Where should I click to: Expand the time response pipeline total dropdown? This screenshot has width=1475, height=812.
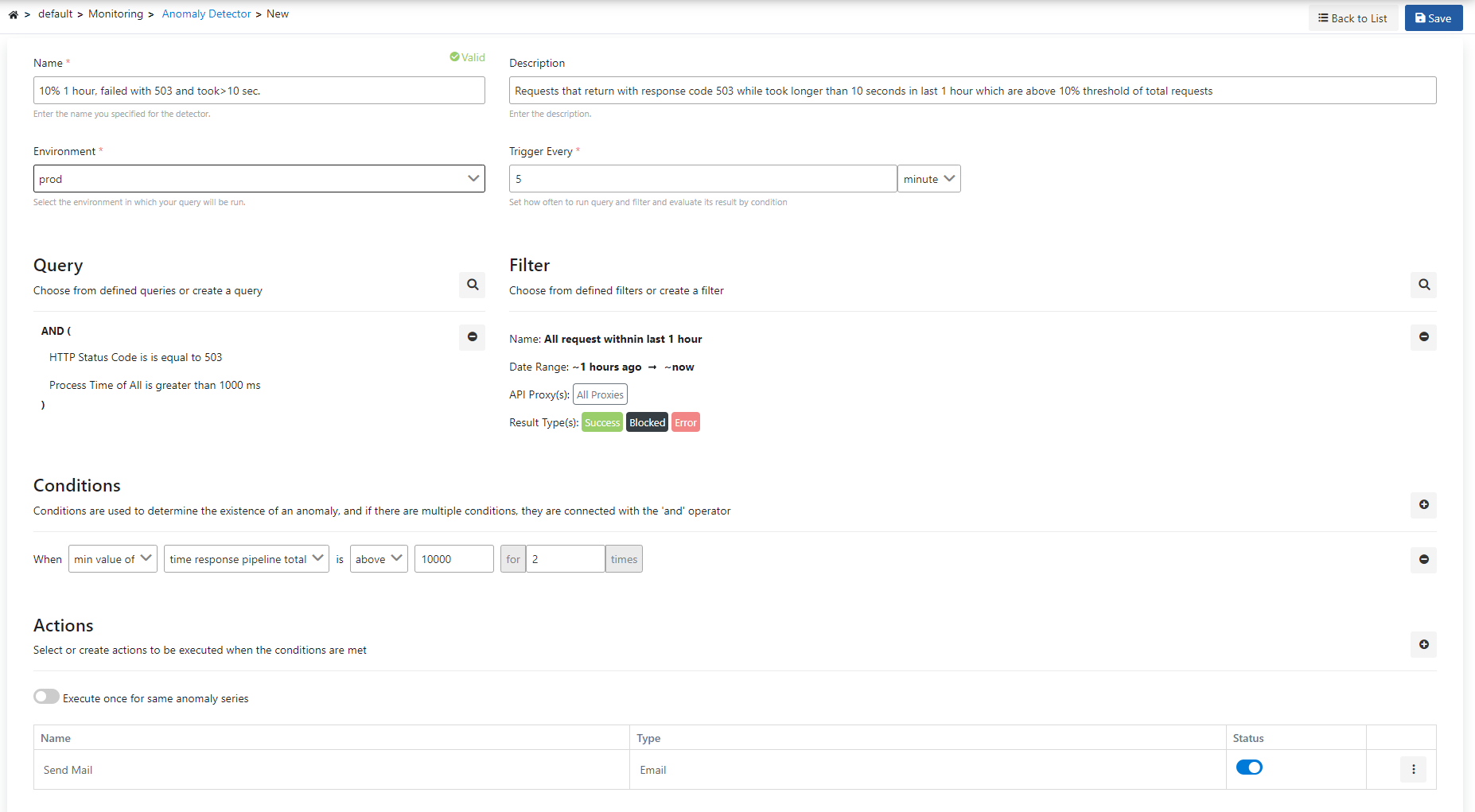point(246,559)
